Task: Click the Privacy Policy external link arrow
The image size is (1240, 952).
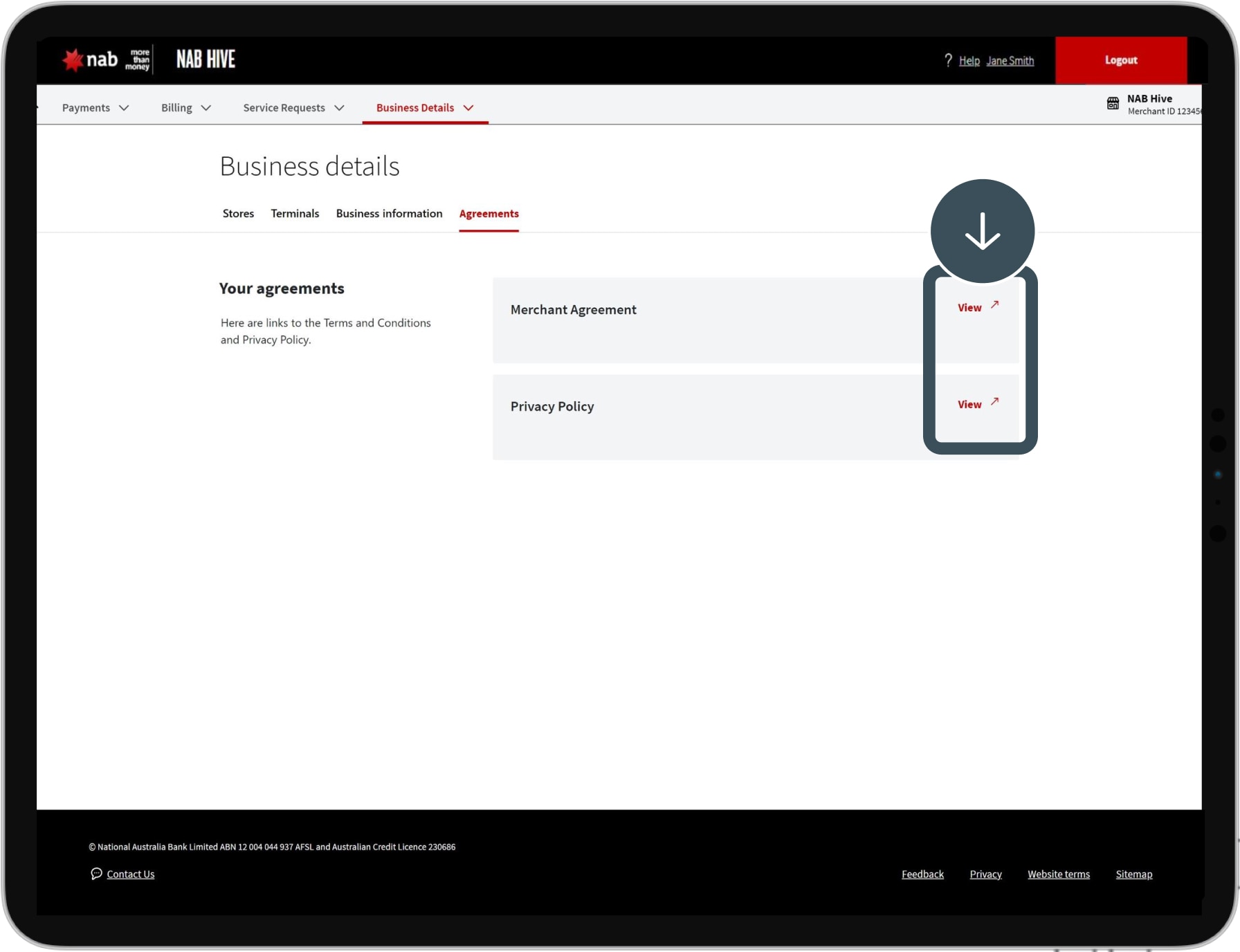Action: pos(994,401)
